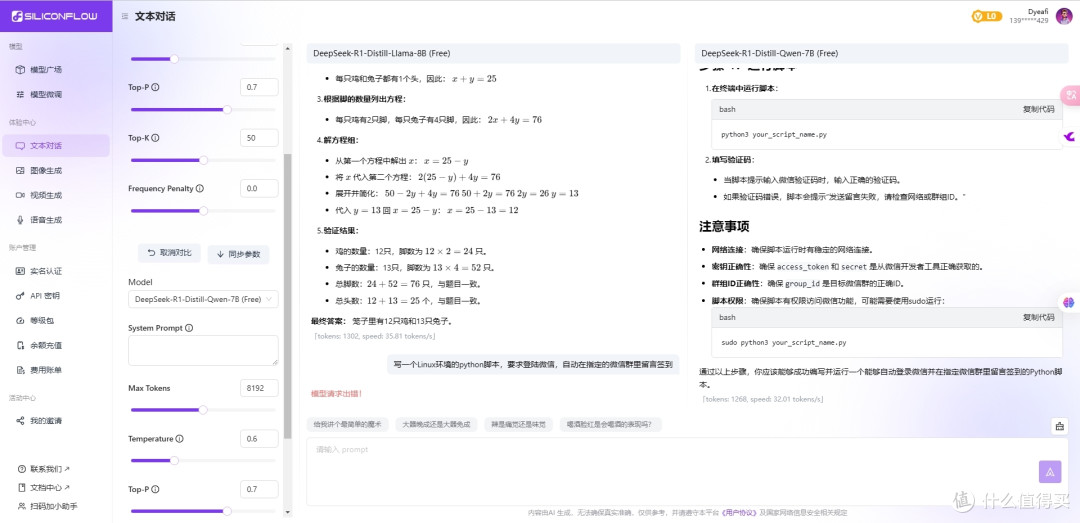Image resolution: width=1080 pixels, height=523 pixels.
Task: Adjust the Frequency Penalty slider
Action: [203, 211]
